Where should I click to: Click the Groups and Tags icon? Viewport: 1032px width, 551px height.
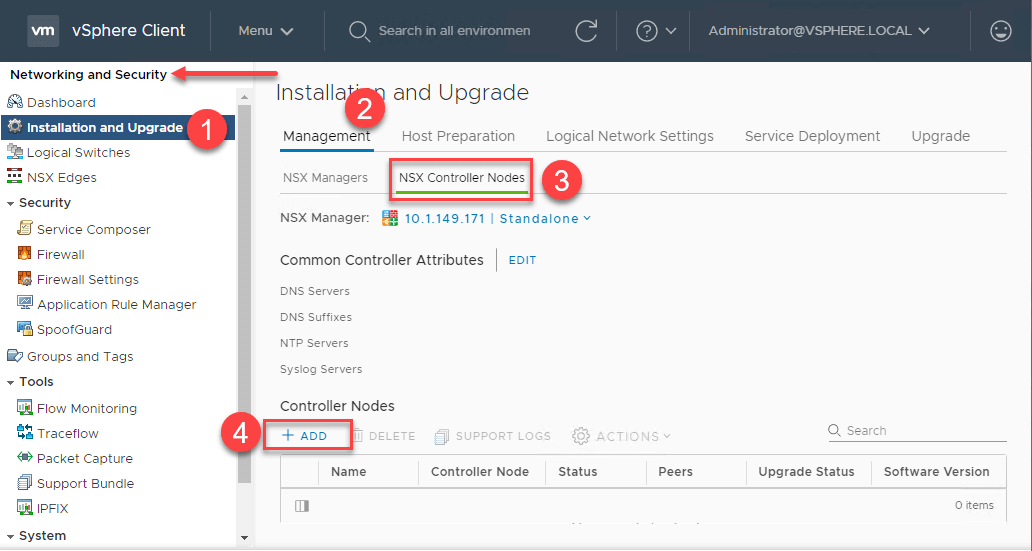14,356
